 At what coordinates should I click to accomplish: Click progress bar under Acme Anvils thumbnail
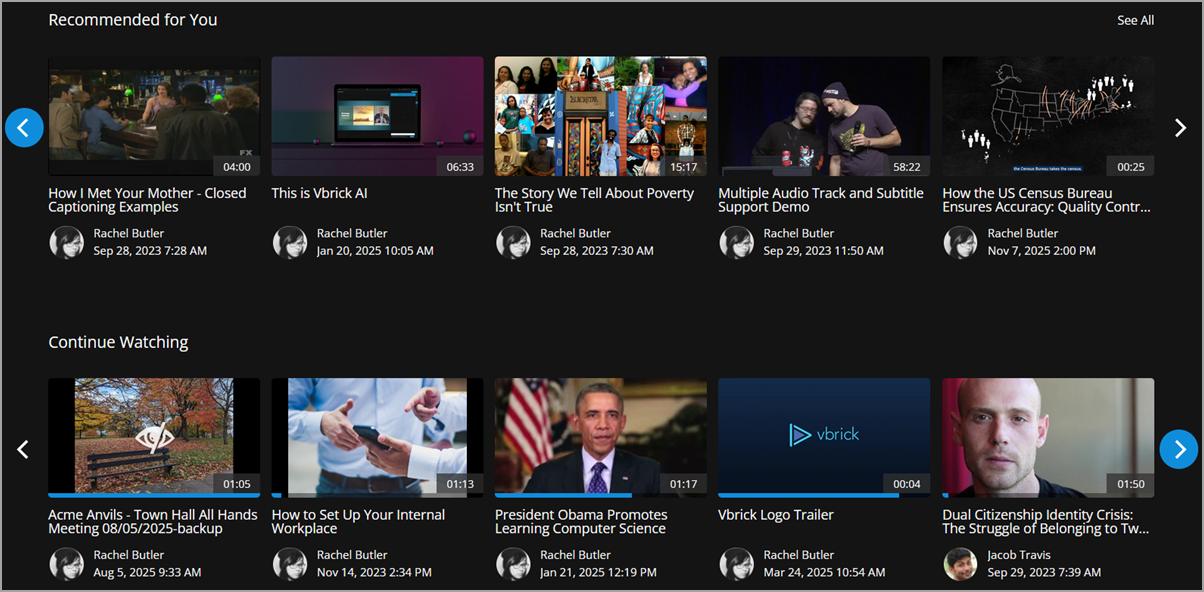tap(154, 495)
